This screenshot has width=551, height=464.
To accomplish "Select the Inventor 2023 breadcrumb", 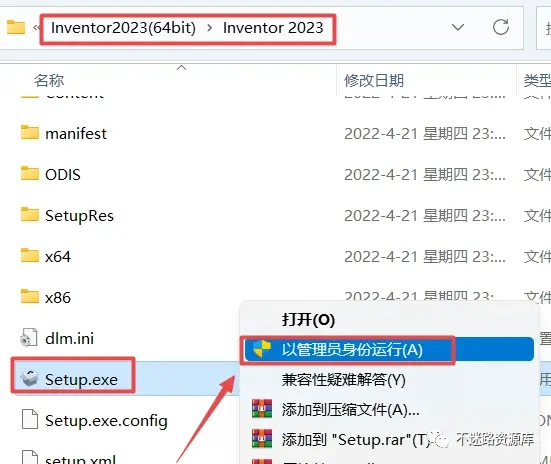I will click(273, 28).
